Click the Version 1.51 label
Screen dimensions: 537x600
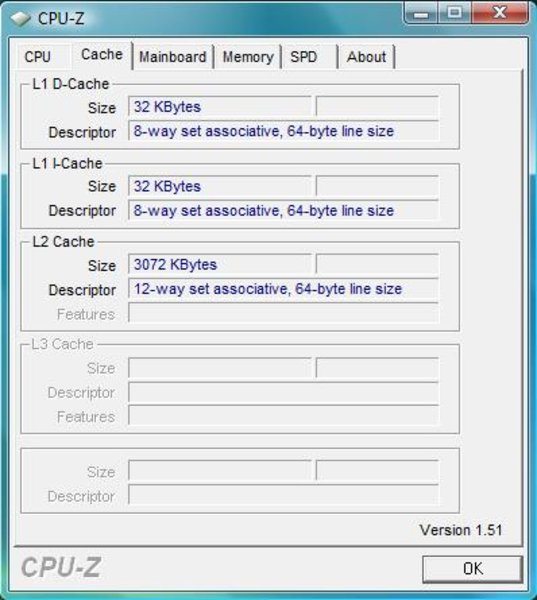tap(460, 530)
